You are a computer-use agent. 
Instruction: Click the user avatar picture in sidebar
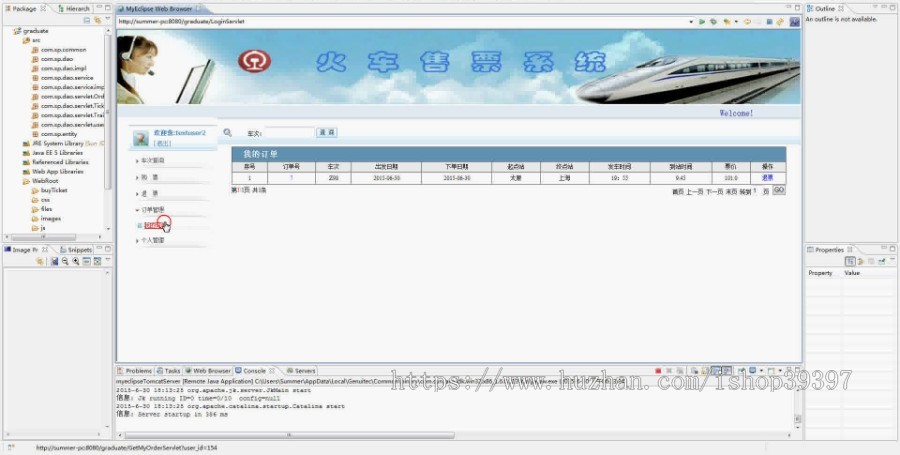point(141,138)
